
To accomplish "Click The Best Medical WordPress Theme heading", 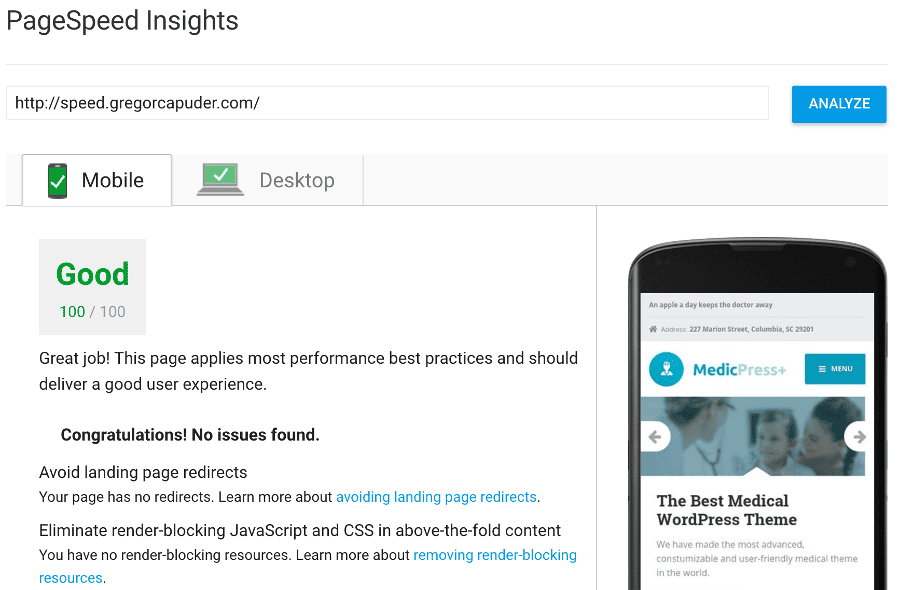I will [727, 510].
